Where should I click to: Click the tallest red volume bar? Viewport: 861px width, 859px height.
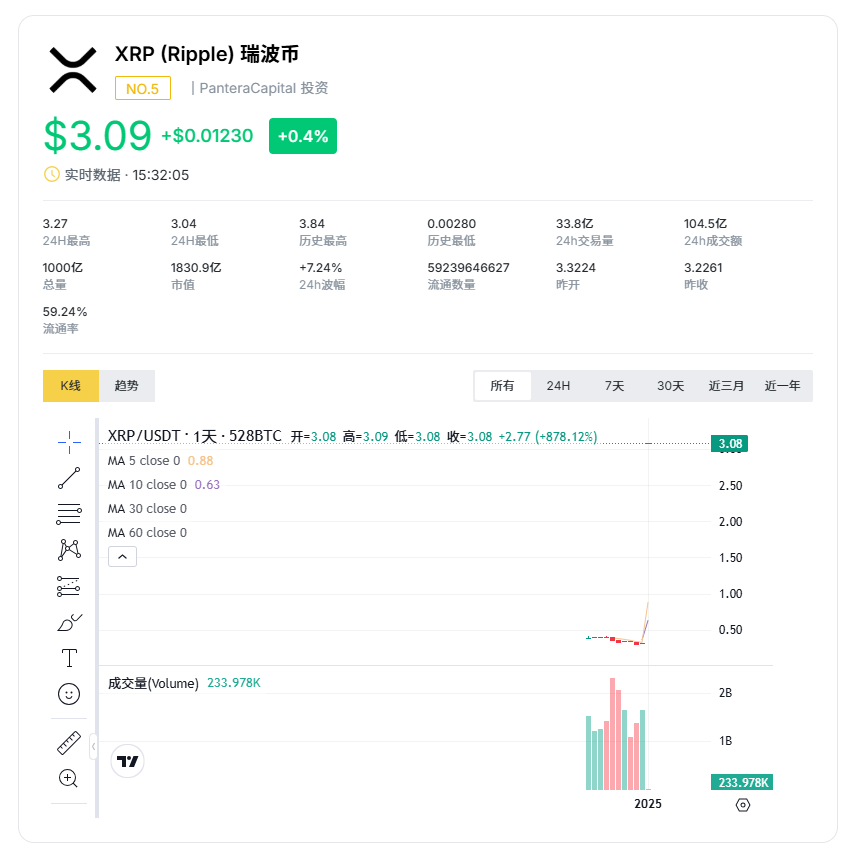612,734
